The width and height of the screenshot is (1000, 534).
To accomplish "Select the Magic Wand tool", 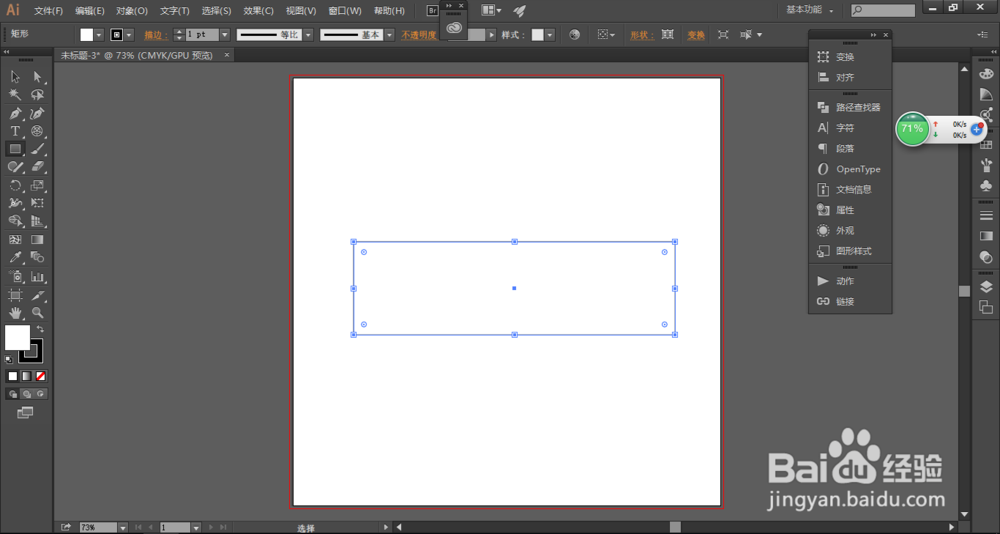I will coord(15,95).
